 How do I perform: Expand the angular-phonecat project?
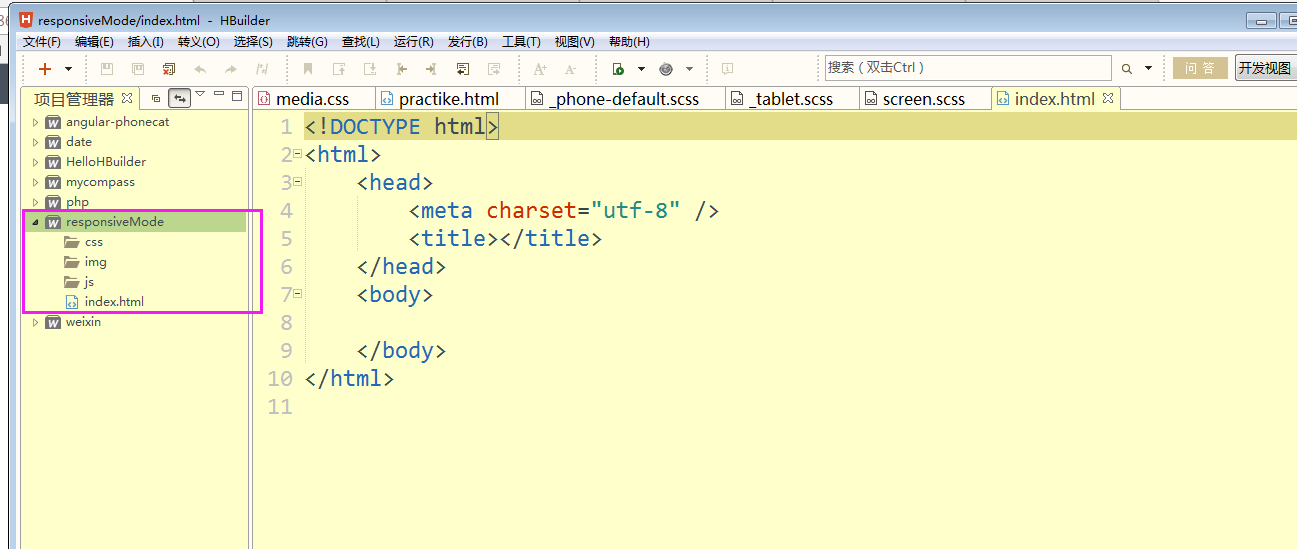[x=36, y=122]
